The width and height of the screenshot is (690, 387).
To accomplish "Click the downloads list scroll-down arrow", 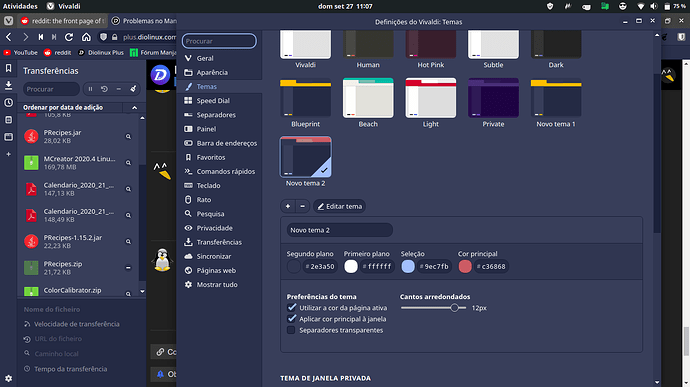I will point(142,291).
